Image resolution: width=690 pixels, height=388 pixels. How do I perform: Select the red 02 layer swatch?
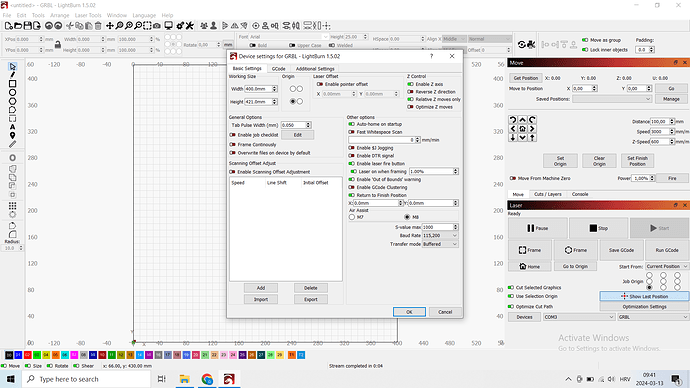(x=27, y=355)
